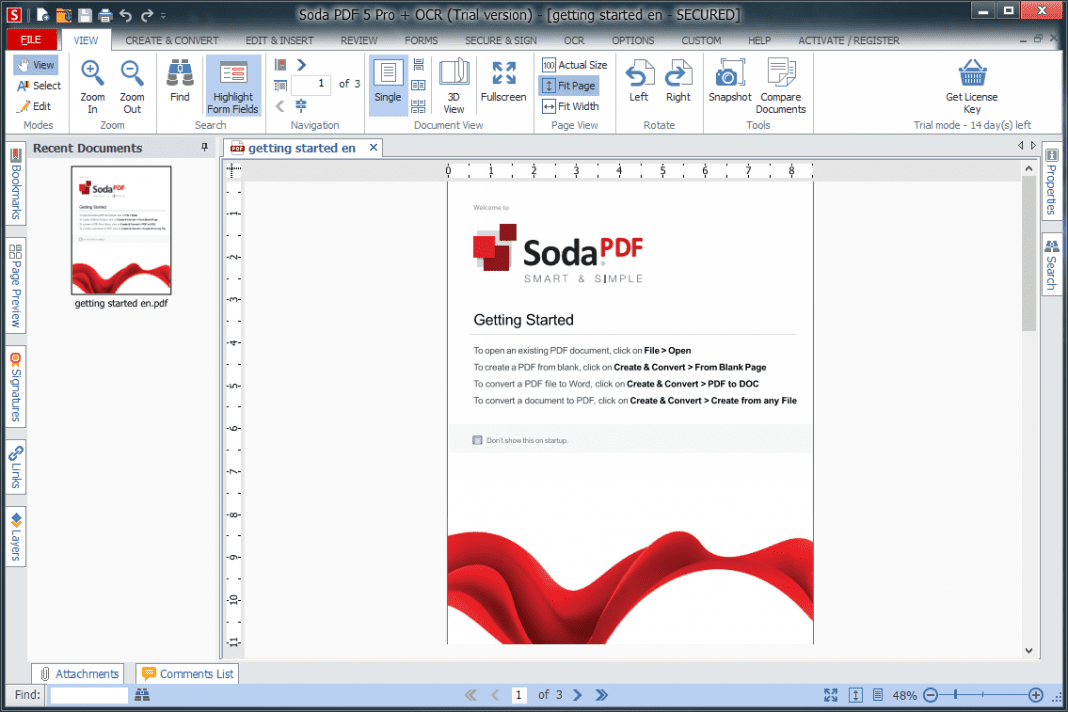
Task: Open the Compare Documents tool
Action: pyautogui.click(x=780, y=85)
